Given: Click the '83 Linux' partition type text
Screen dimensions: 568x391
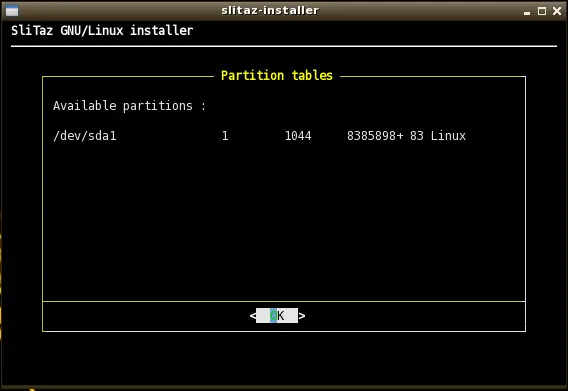Looking at the screenshot, I should (438, 136).
